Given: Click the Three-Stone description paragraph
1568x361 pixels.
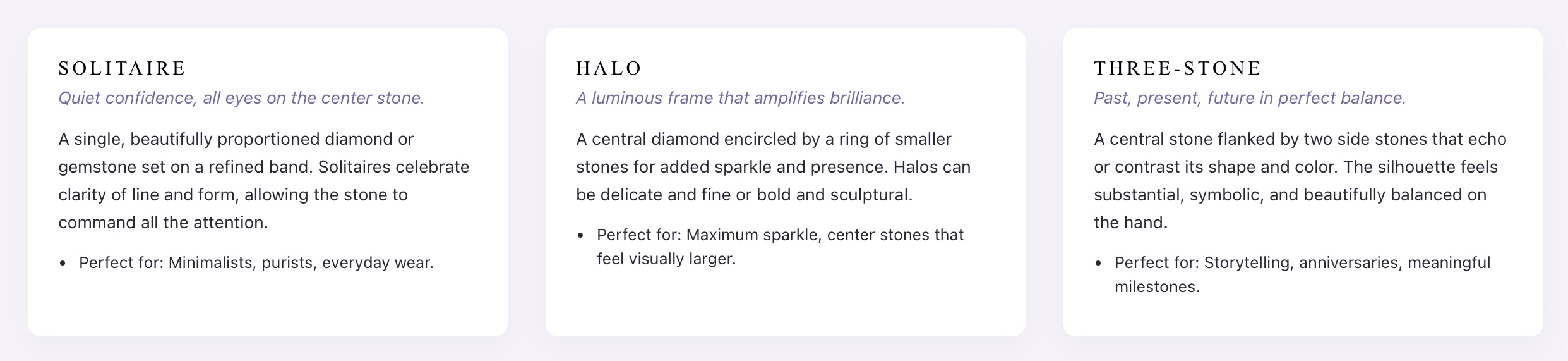Looking at the screenshot, I should [1300, 181].
